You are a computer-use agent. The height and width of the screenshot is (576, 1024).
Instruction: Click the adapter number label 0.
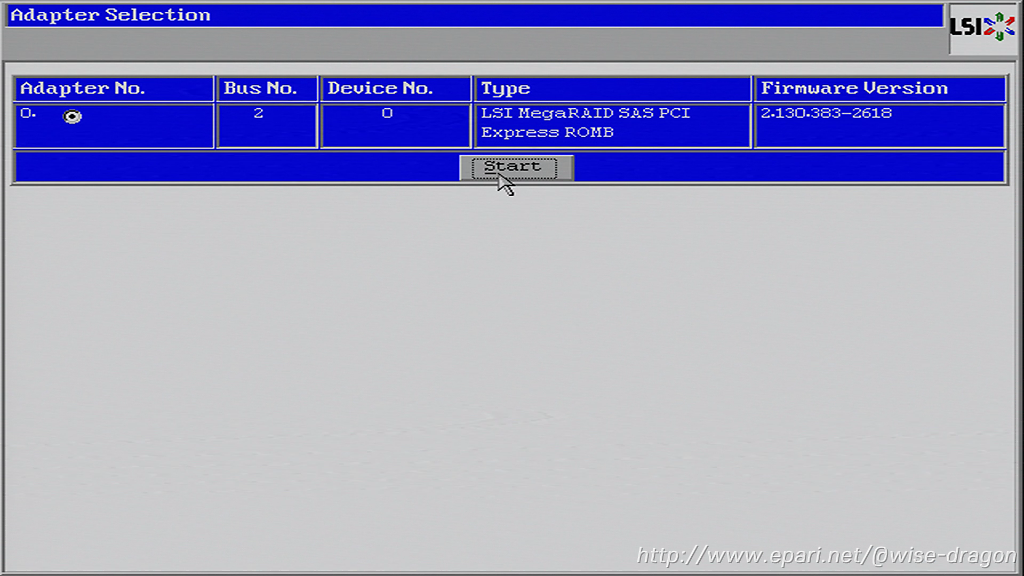pos(27,113)
